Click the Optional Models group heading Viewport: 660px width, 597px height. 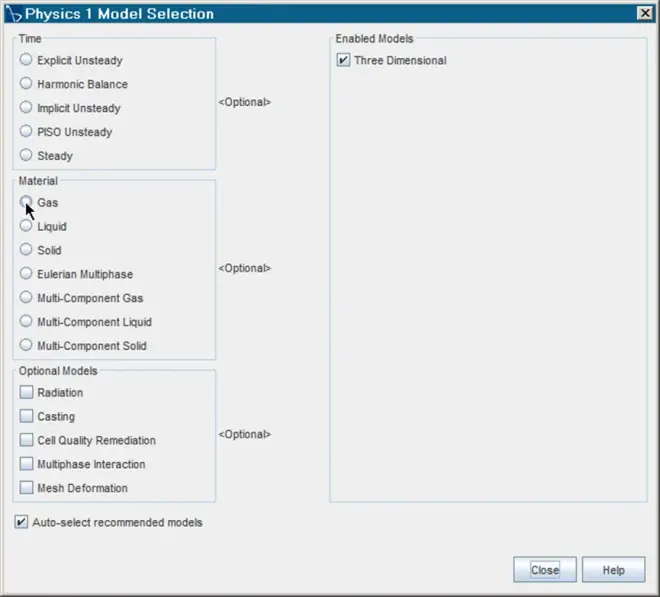point(58,371)
